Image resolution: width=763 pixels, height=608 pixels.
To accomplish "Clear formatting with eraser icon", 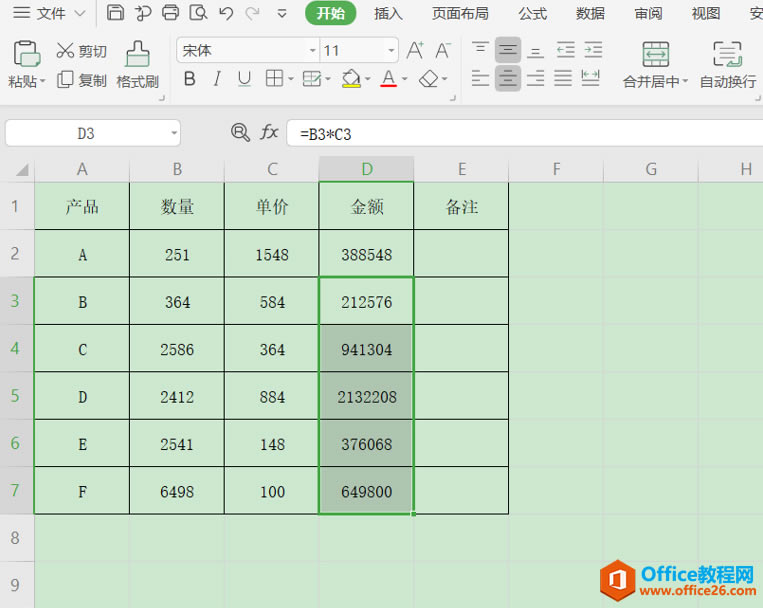I will [429, 78].
